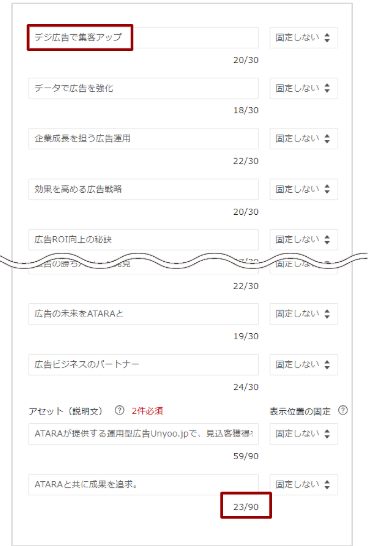Click the データで広告を強化 headline field
369x546 pixels.
(143, 88)
